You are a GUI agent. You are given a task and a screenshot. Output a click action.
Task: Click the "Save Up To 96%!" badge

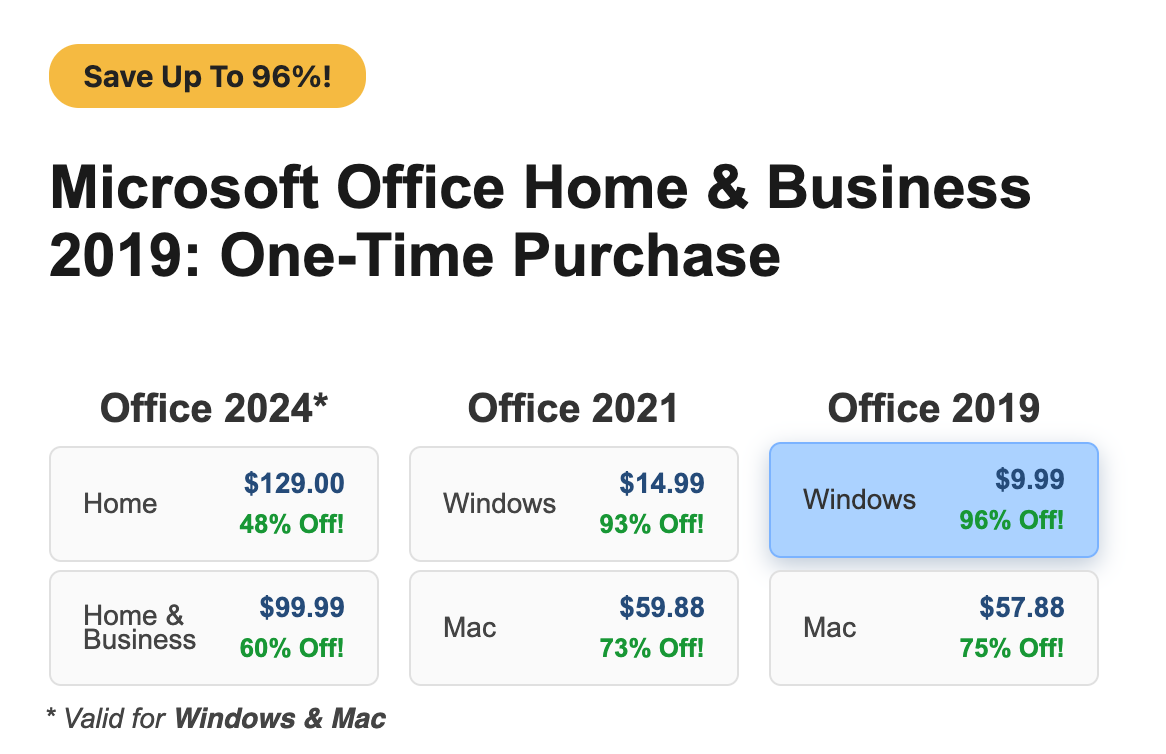coord(207,76)
